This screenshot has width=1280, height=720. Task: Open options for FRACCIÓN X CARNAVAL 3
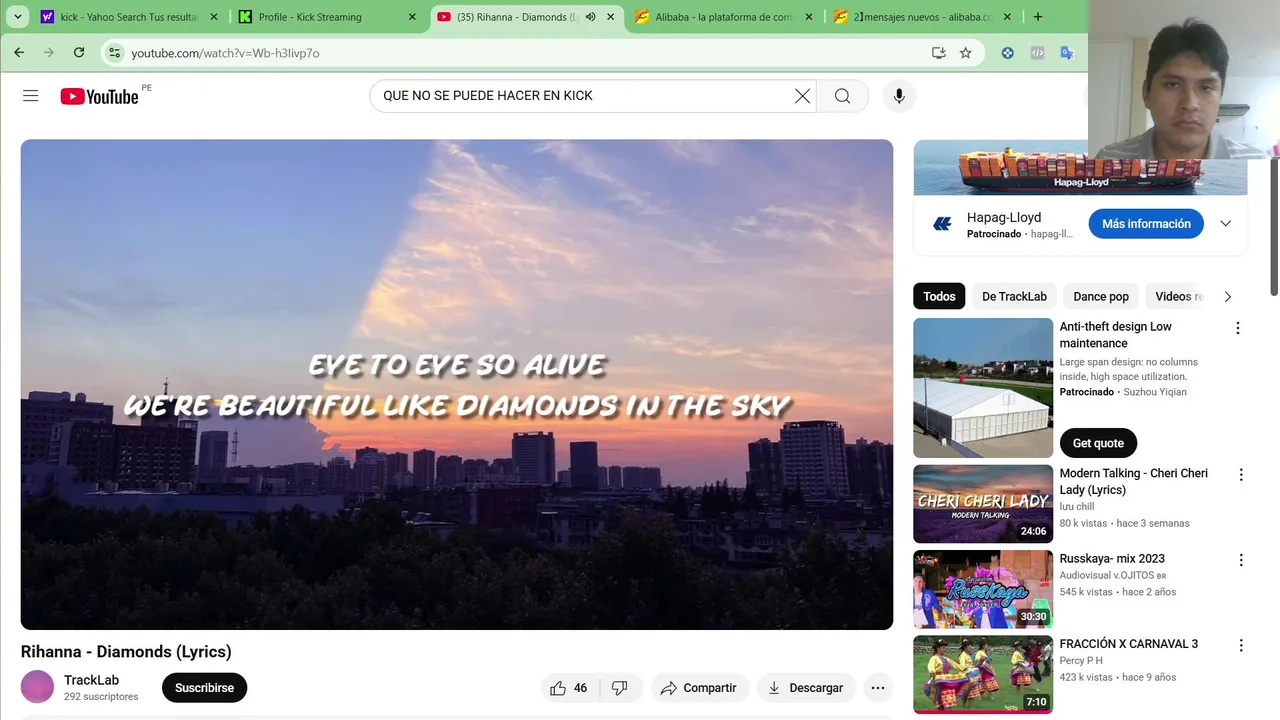1241,646
